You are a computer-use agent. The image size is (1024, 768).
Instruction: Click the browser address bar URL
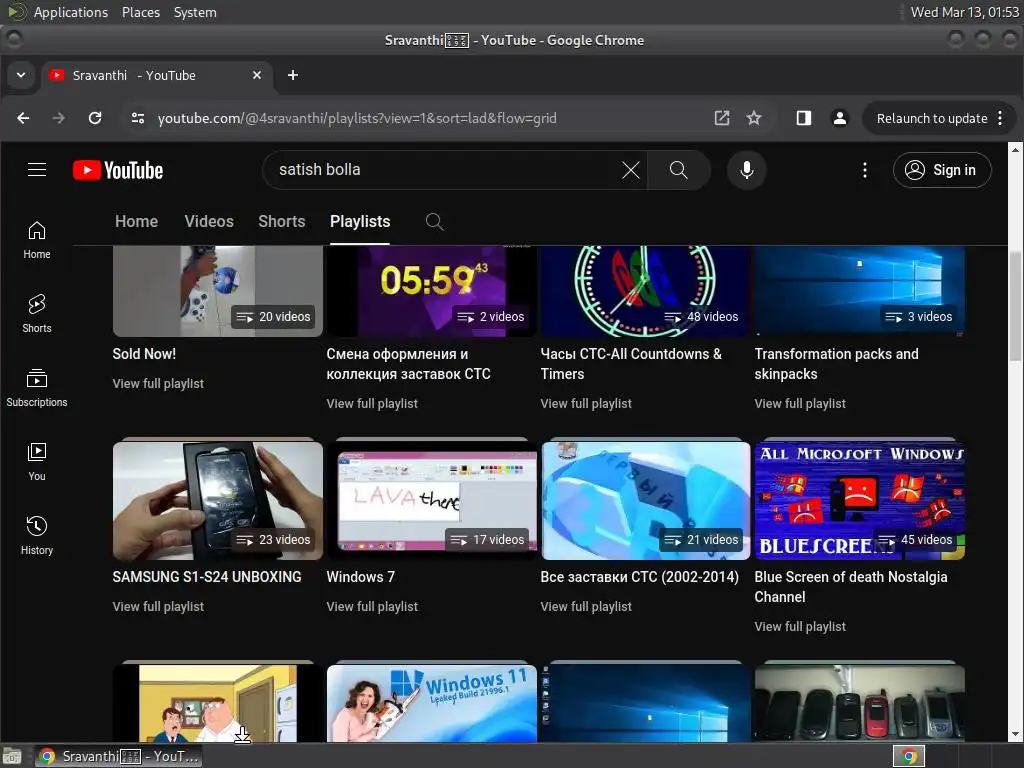tap(357, 118)
